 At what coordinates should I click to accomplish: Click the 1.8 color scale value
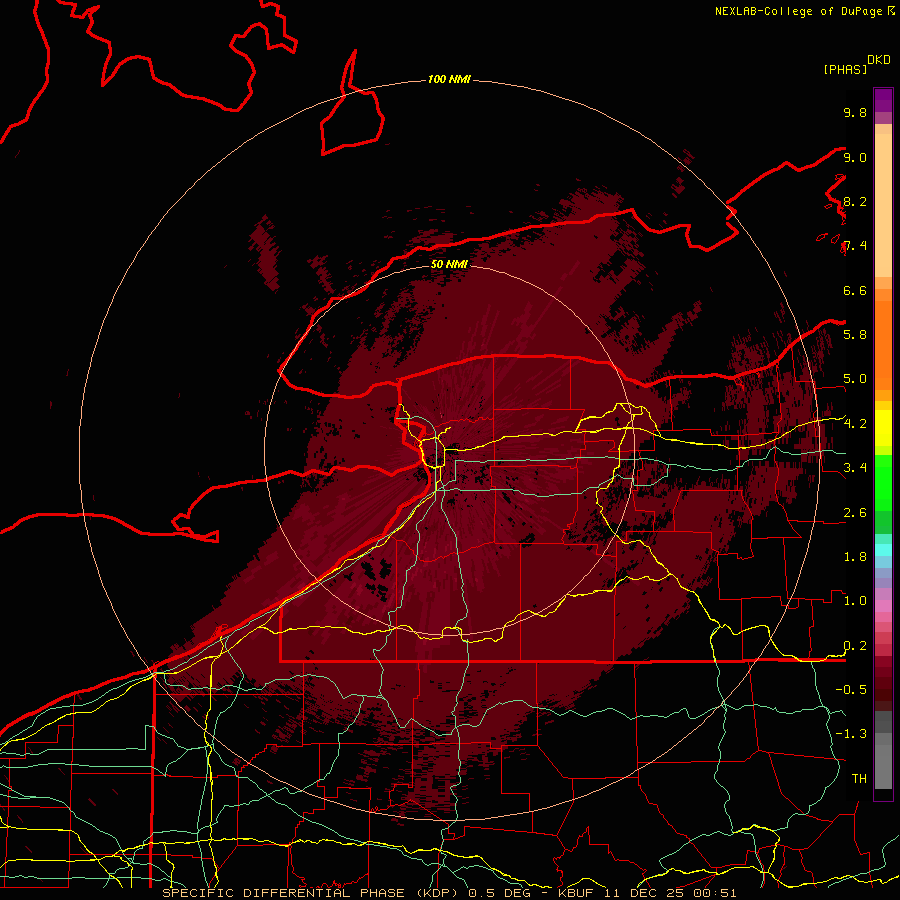point(855,557)
